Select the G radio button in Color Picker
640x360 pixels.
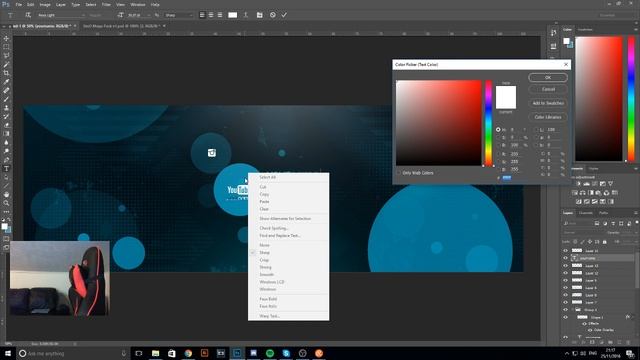[498, 162]
